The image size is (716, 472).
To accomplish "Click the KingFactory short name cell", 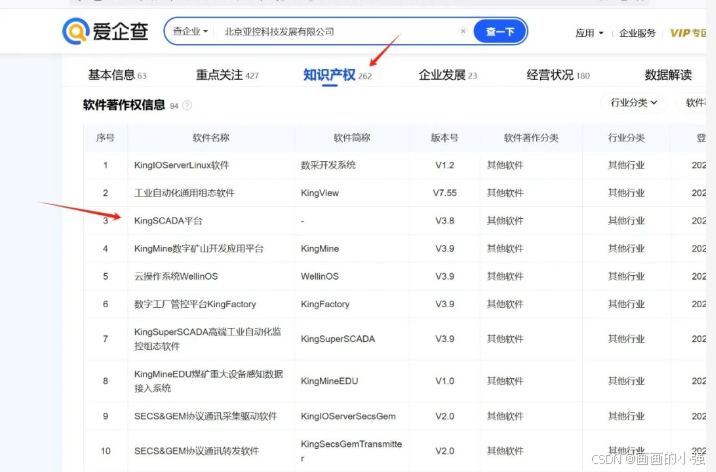I will tap(325, 304).
